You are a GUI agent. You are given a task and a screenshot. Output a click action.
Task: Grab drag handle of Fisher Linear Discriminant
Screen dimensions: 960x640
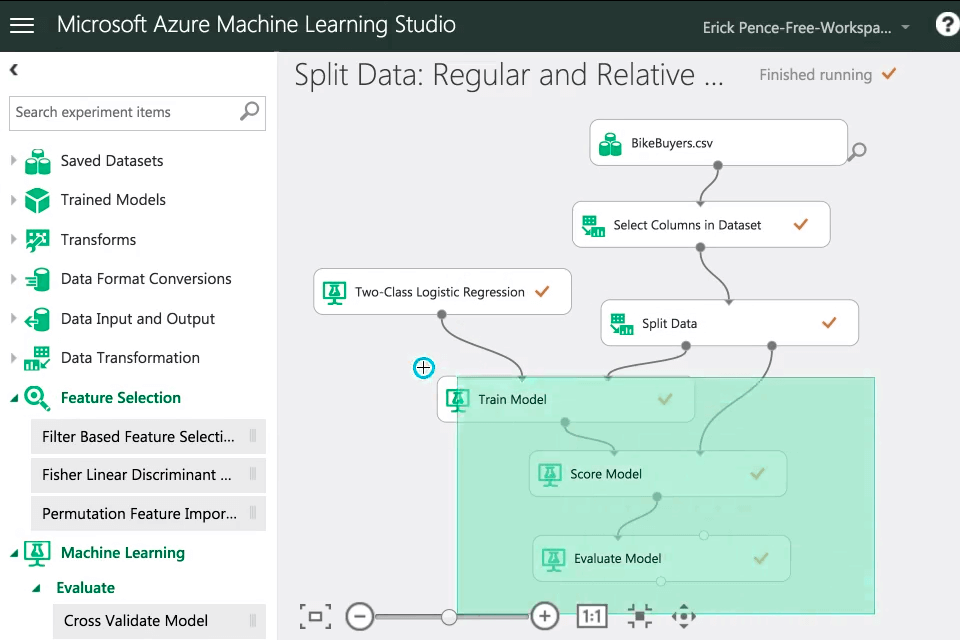point(253,475)
